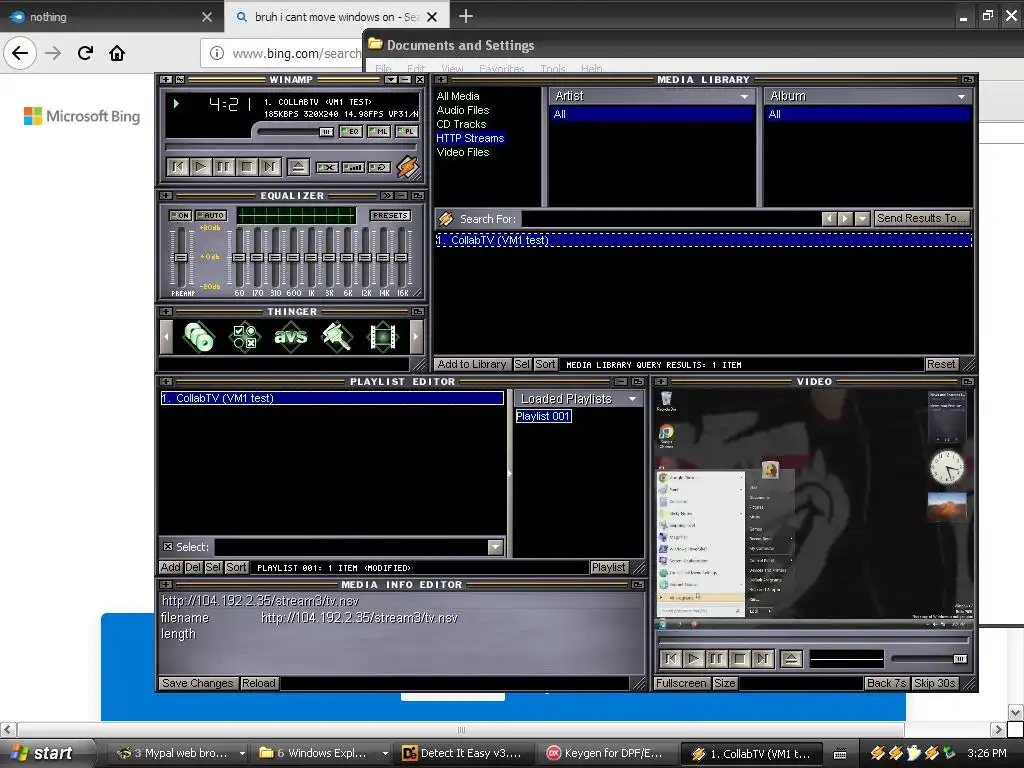1024x768 pixels.
Task: Toggle the EQ window button
Action: [351, 131]
